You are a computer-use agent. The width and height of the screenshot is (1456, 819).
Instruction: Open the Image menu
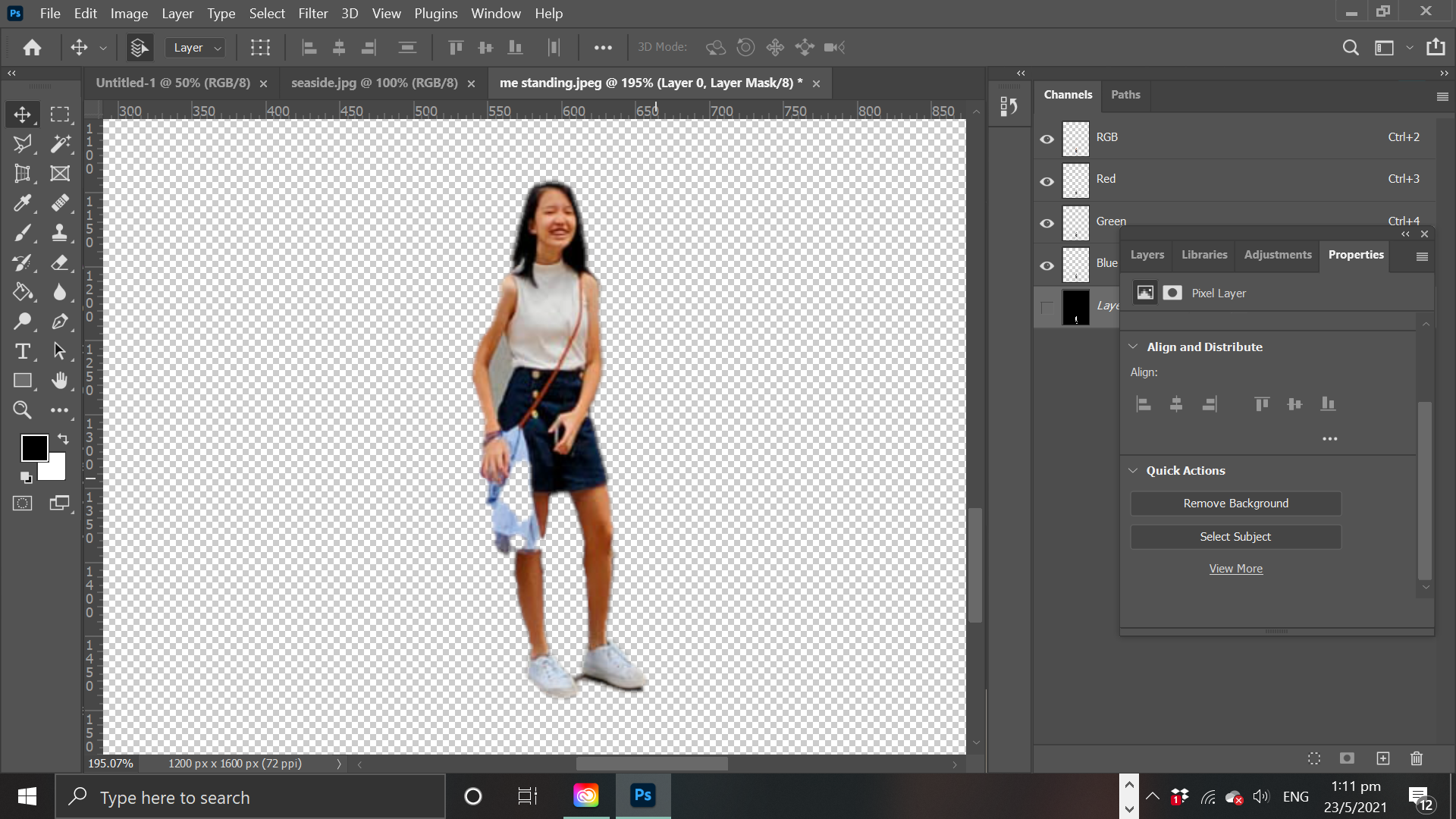pyautogui.click(x=129, y=14)
